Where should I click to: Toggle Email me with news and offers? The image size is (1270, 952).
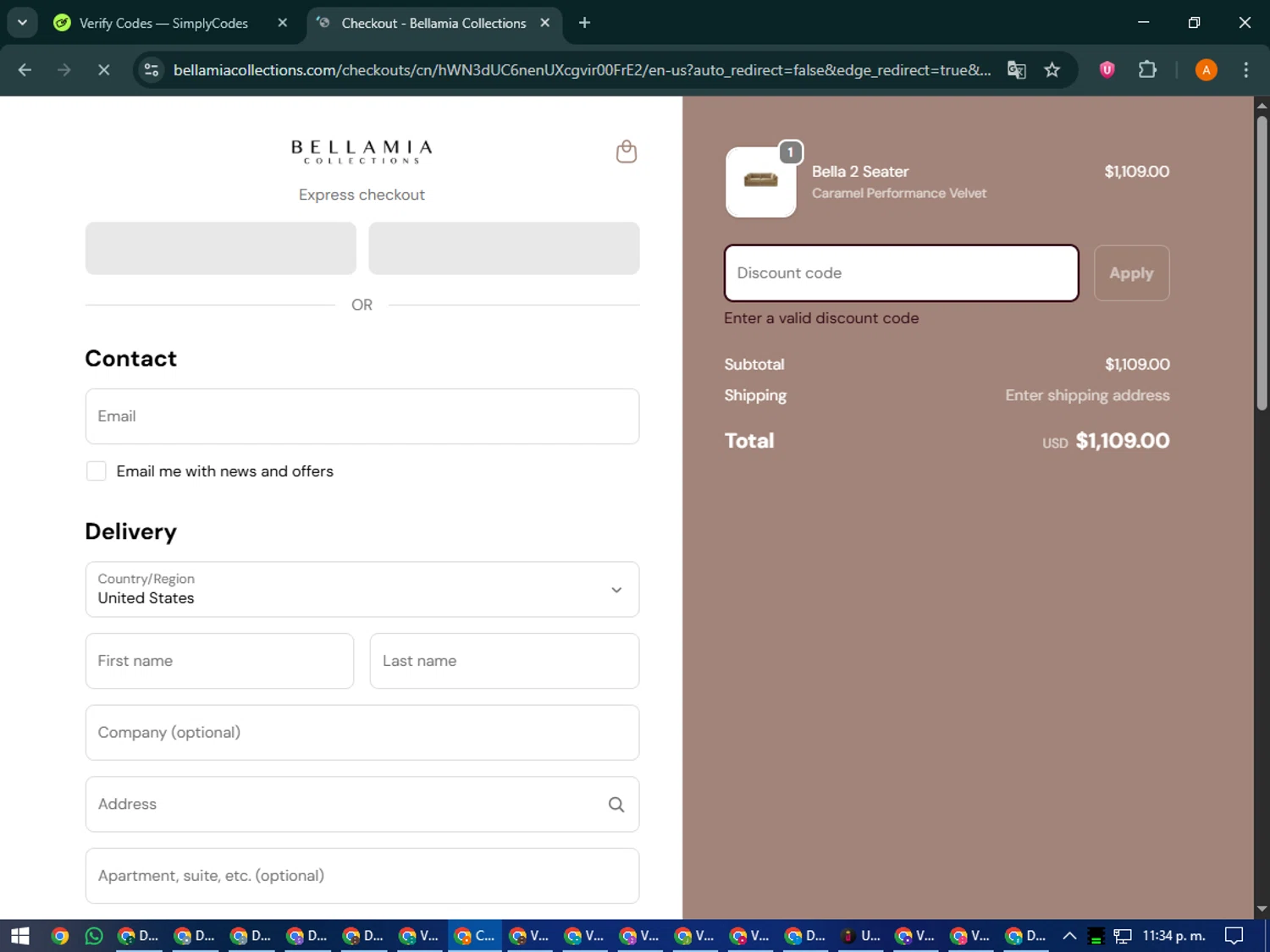[97, 471]
